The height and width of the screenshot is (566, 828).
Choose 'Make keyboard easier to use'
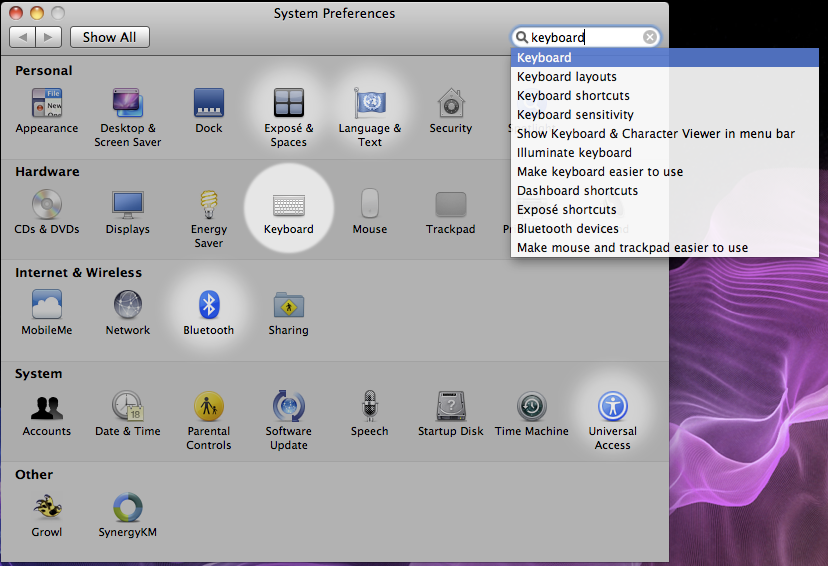(665, 172)
